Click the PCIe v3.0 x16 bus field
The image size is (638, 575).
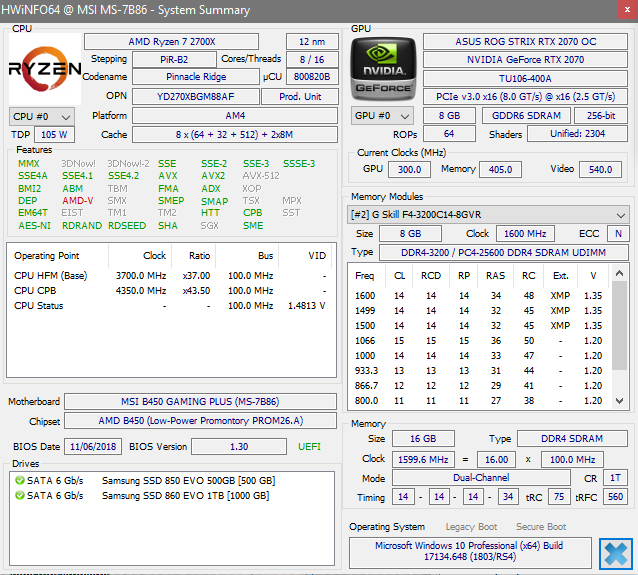525,96
